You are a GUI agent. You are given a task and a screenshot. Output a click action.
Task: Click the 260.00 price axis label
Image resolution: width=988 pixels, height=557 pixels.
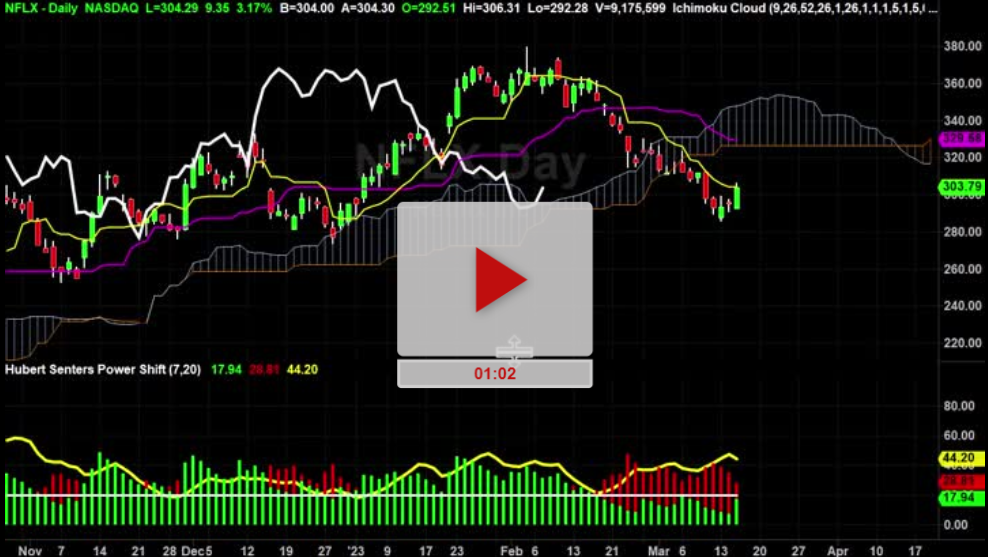[x=962, y=269]
